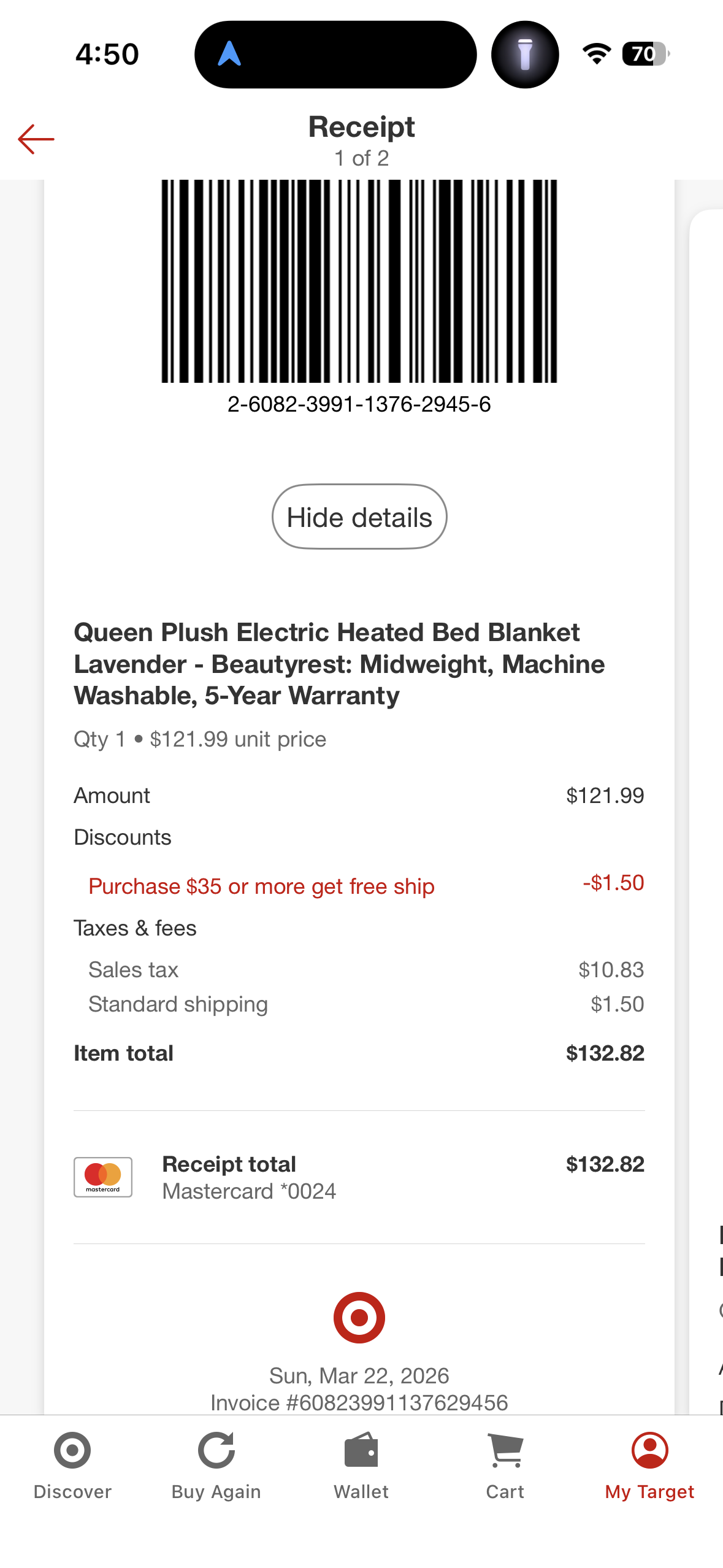Tap the red back arrow

(36, 139)
